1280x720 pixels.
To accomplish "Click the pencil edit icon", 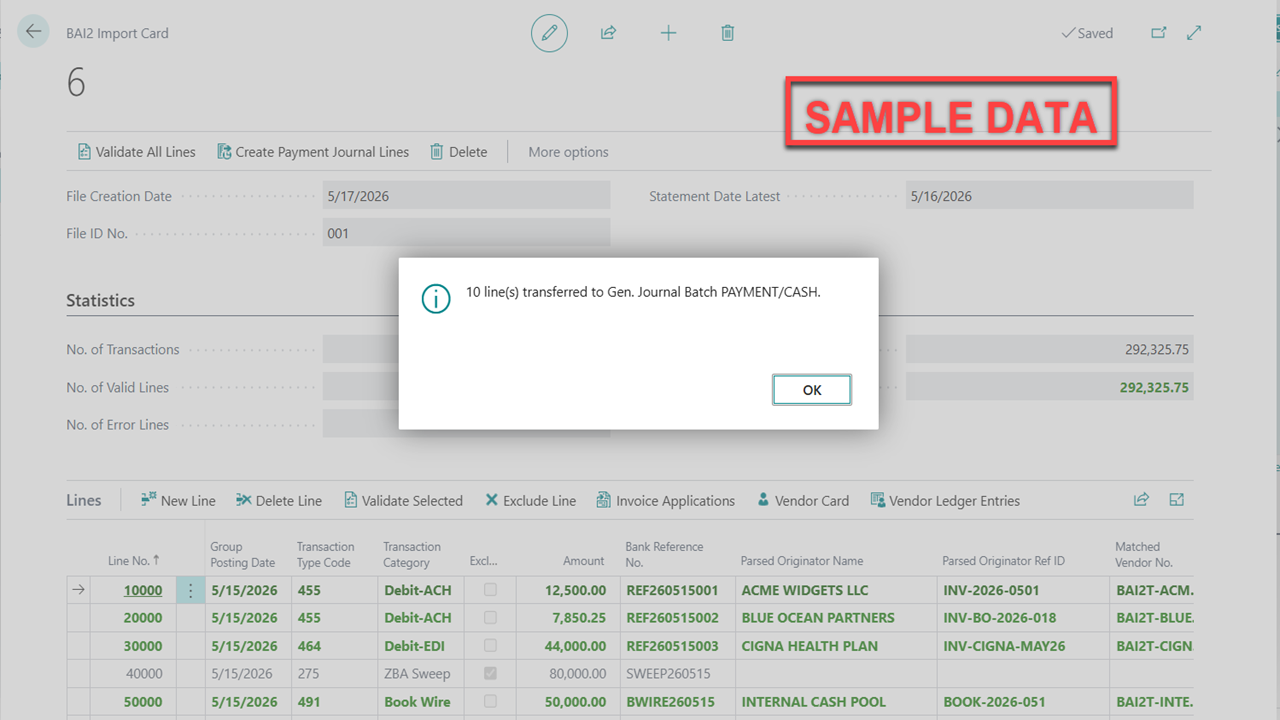I will [549, 33].
